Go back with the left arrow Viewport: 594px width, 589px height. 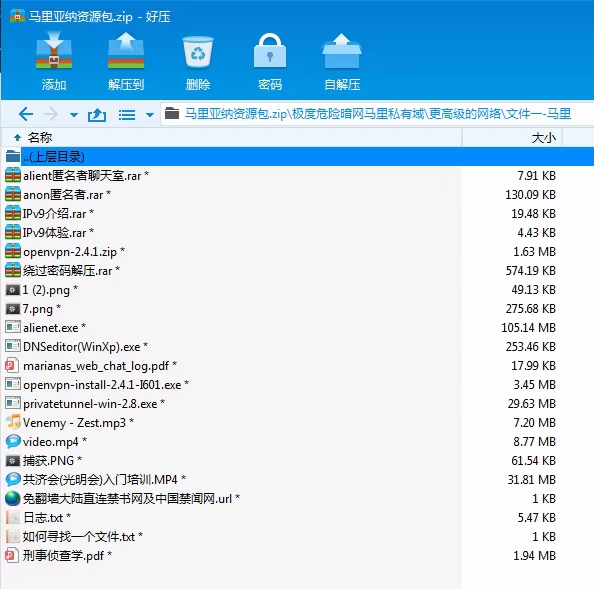pos(26,114)
